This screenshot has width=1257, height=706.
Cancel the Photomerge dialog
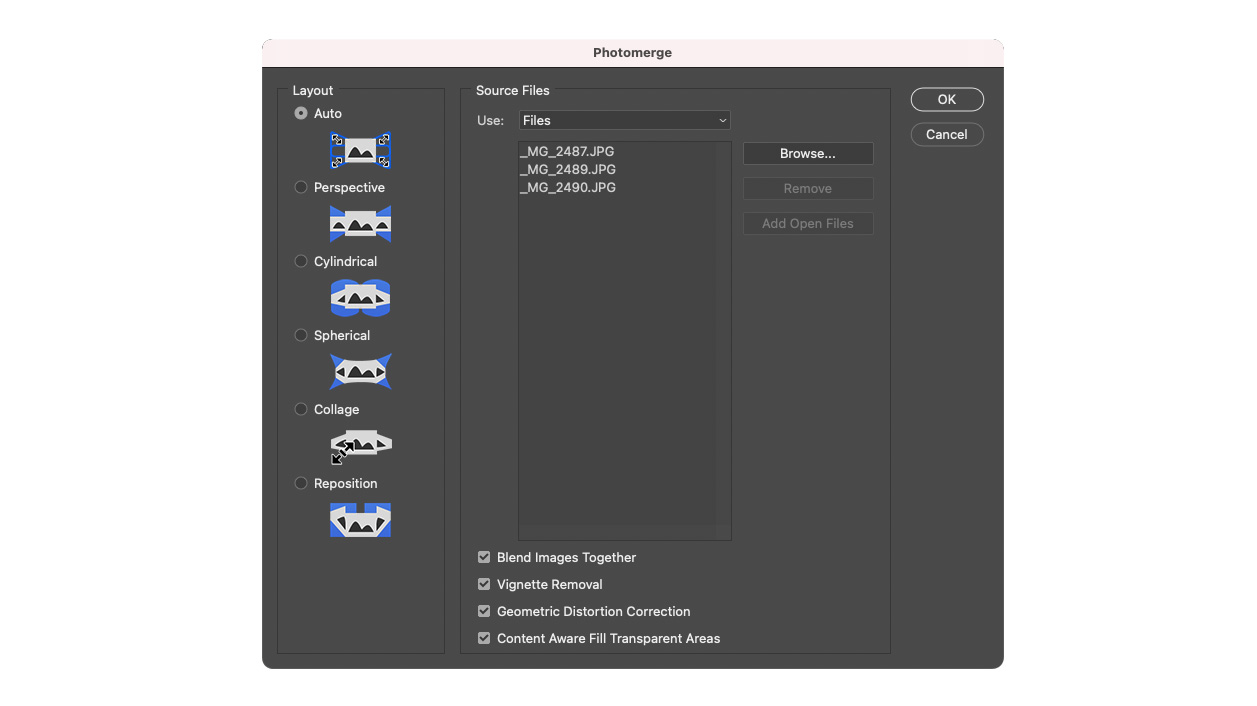point(946,134)
